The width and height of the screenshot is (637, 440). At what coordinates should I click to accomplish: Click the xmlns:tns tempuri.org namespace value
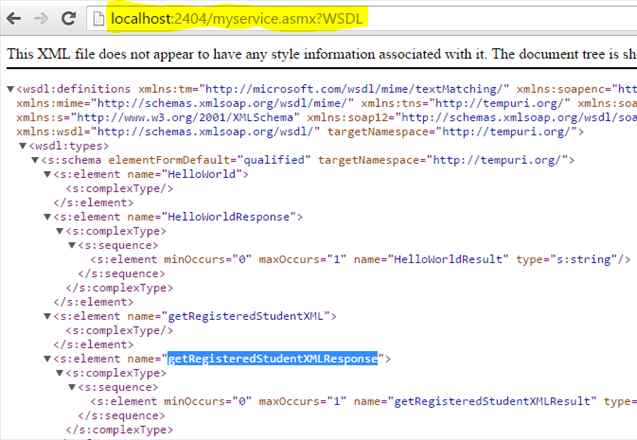tap(500, 103)
